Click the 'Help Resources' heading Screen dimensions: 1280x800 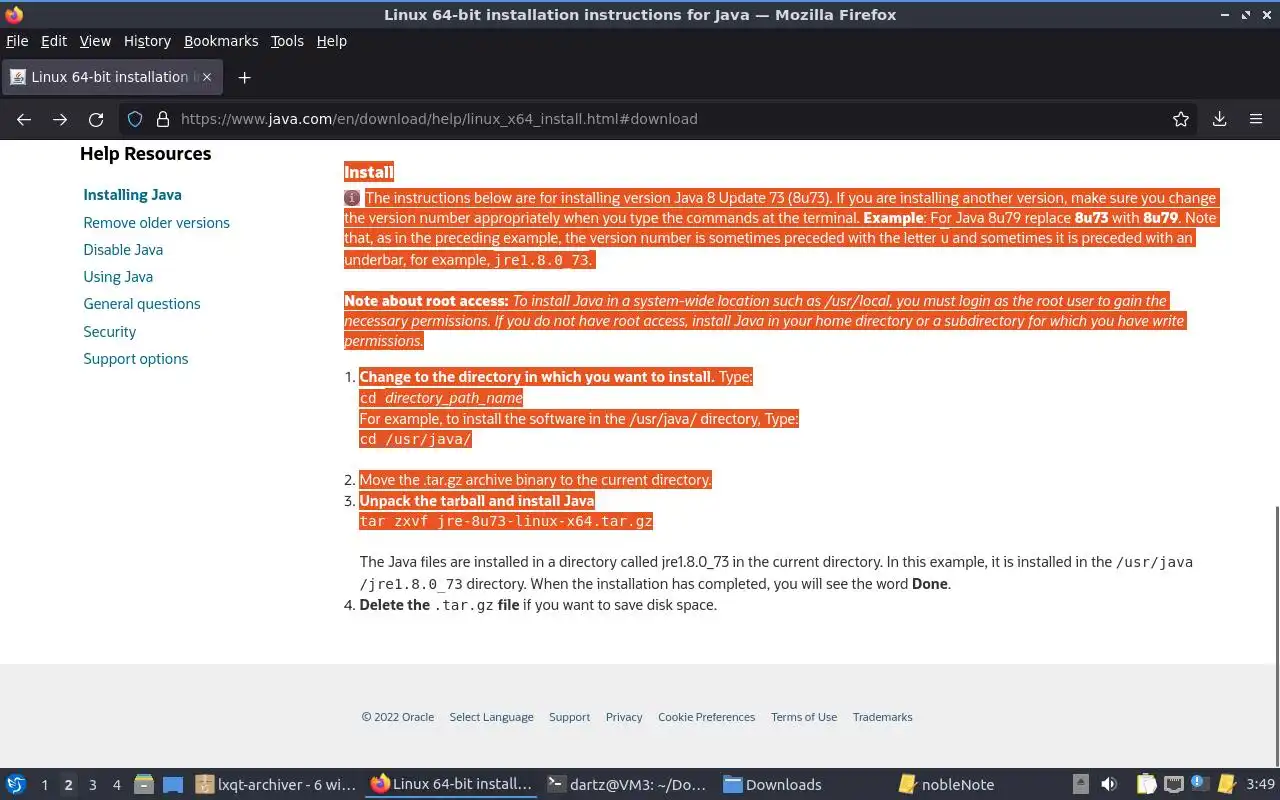(x=146, y=154)
